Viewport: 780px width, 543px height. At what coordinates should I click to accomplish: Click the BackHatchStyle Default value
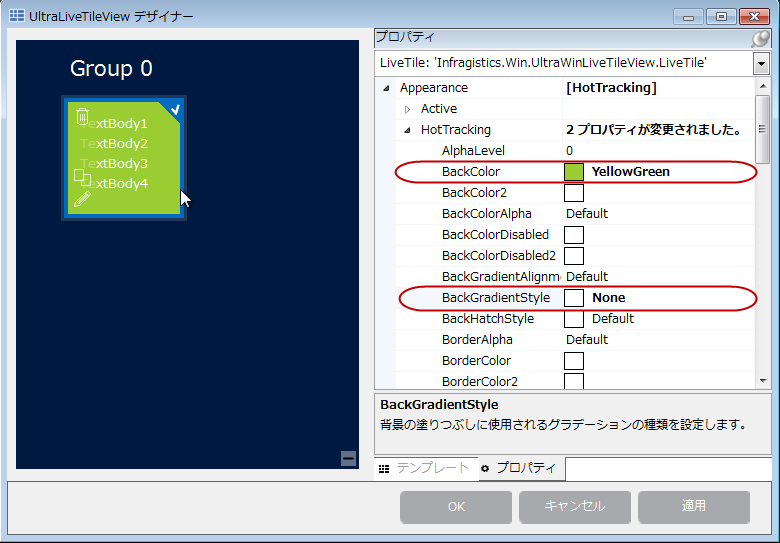click(x=612, y=319)
